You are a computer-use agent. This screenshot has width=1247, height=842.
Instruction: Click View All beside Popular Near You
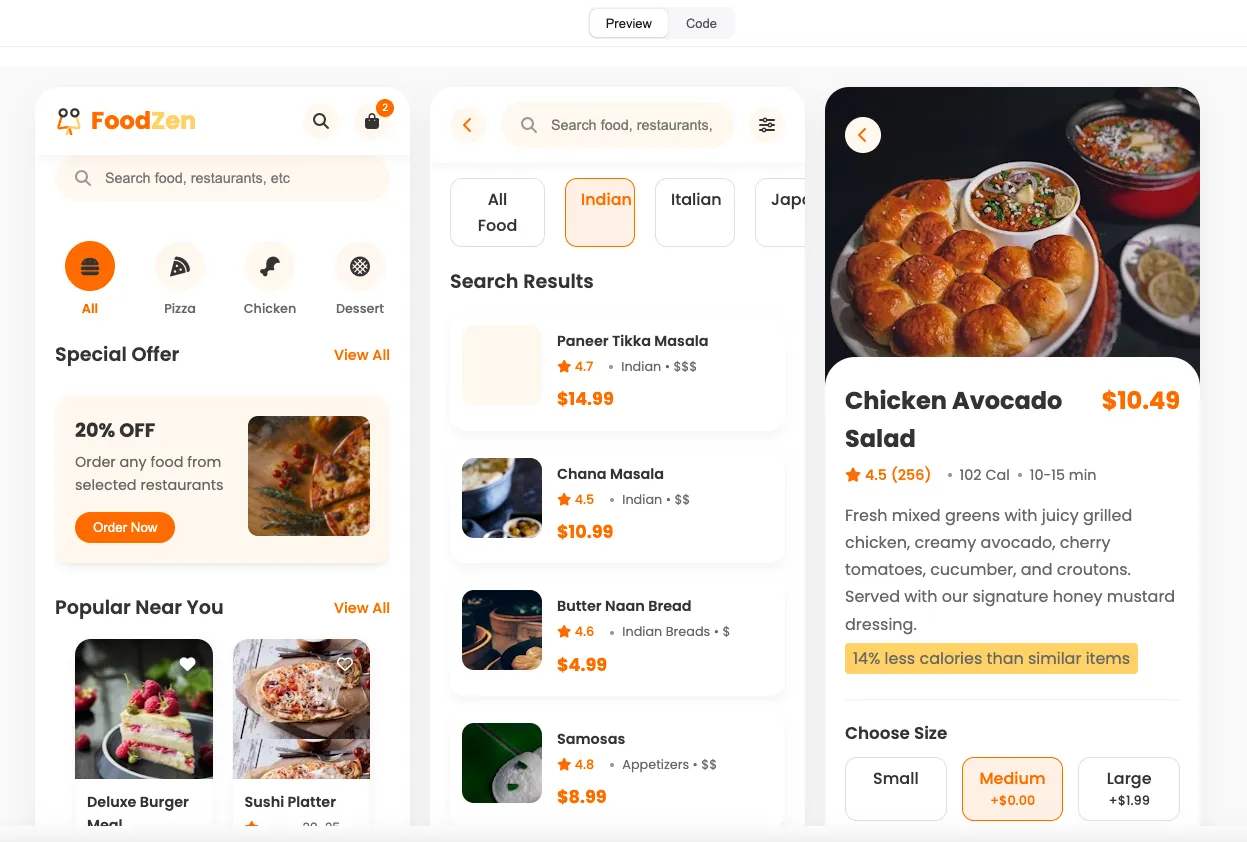pos(361,608)
